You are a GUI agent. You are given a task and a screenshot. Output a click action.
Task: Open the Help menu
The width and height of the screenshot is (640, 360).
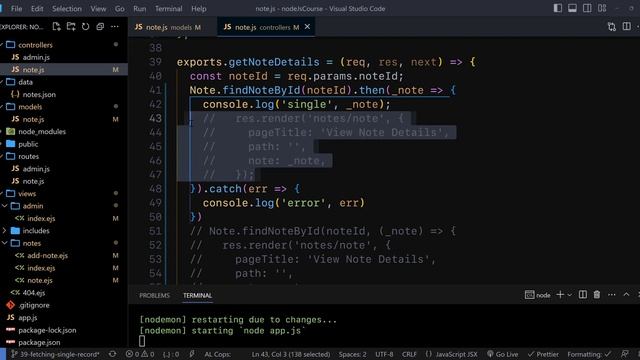[x=199, y=9]
